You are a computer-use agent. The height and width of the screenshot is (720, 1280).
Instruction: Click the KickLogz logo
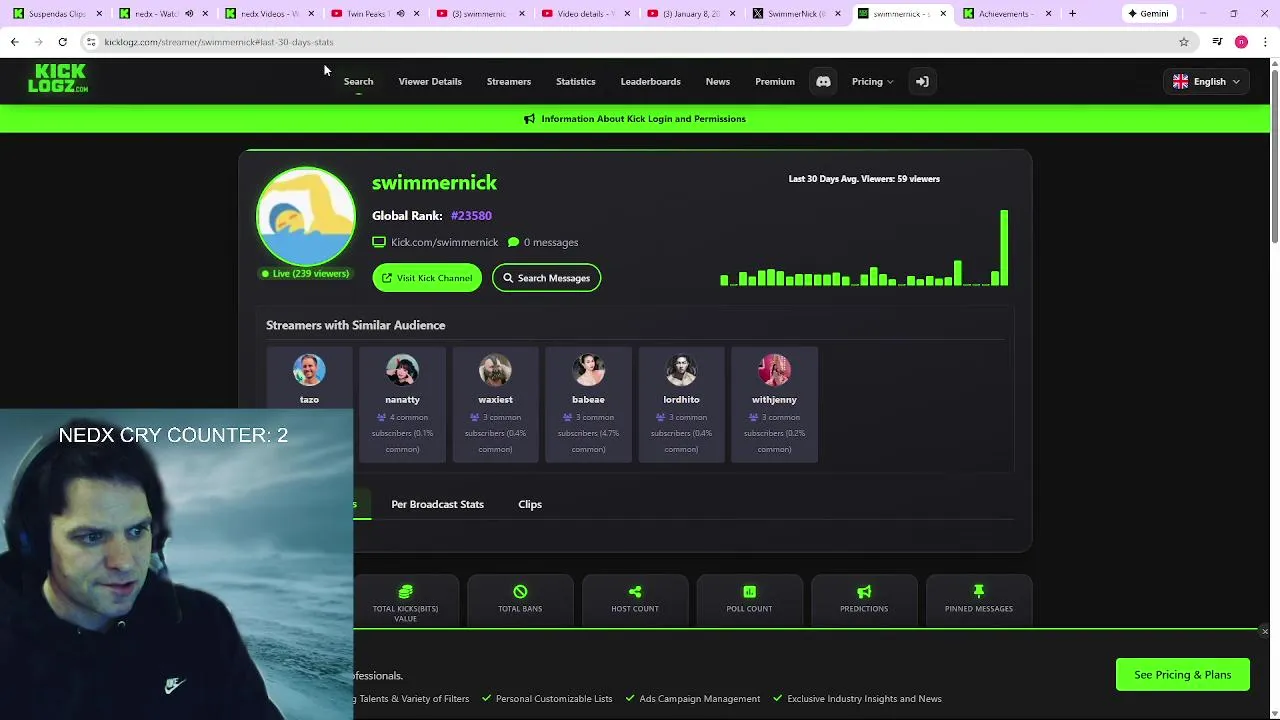pyautogui.click(x=58, y=78)
